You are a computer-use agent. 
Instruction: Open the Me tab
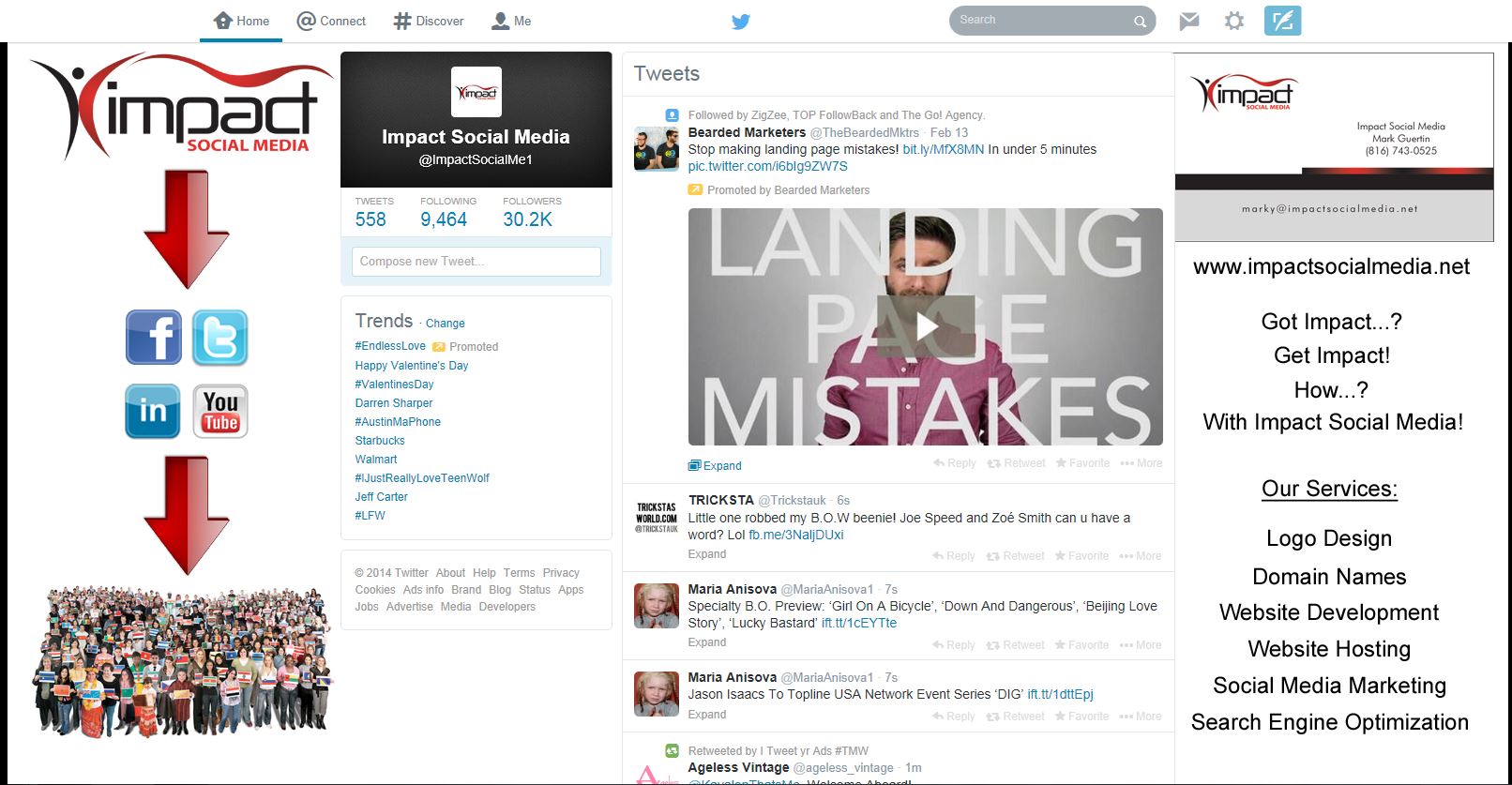tap(512, 21)
